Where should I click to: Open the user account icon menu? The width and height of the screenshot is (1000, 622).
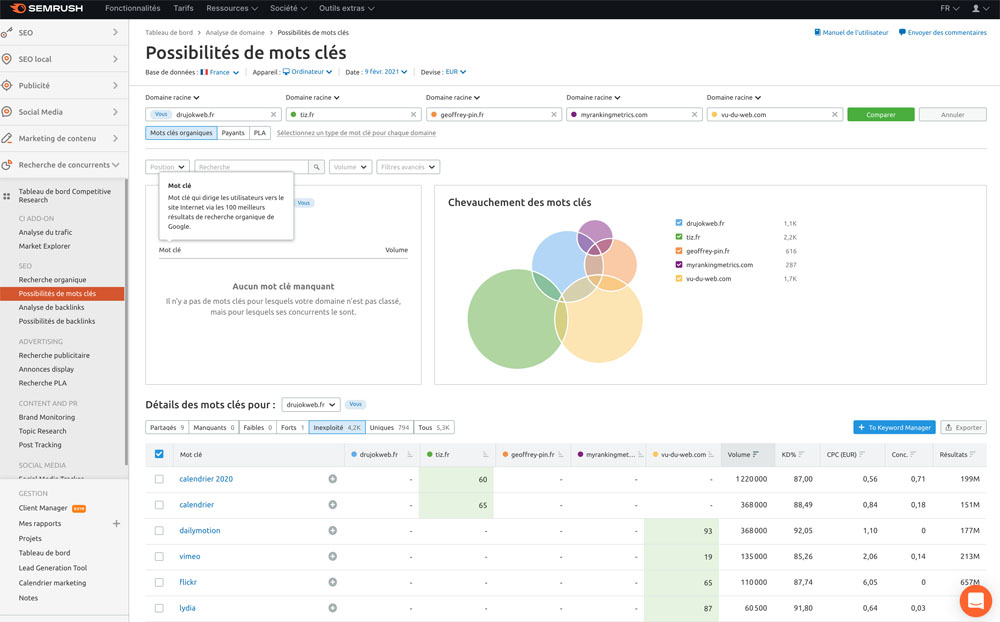[x=980, y=8]
